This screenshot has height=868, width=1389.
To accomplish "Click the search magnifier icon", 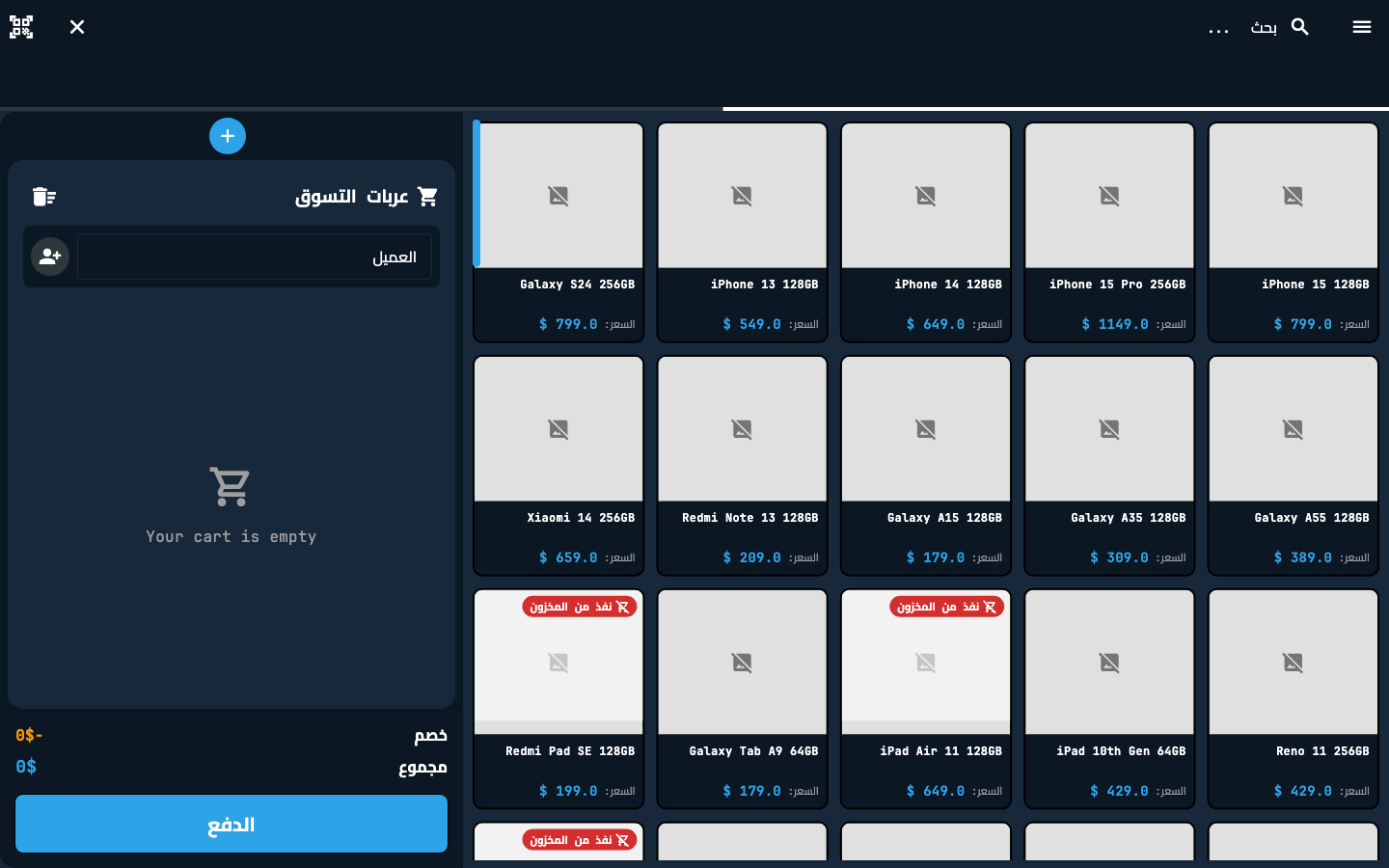I will tap(1300, 27).
